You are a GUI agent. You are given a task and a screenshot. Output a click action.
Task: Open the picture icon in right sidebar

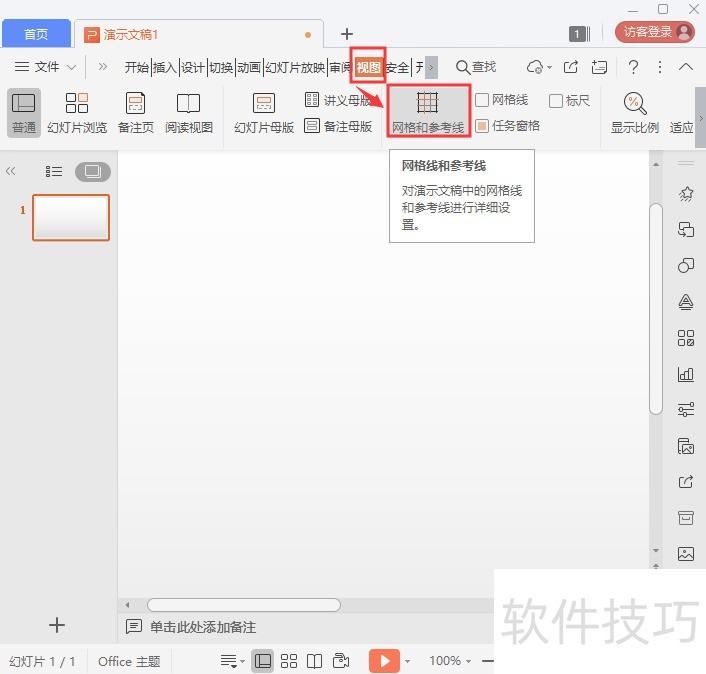pos(686,553)
